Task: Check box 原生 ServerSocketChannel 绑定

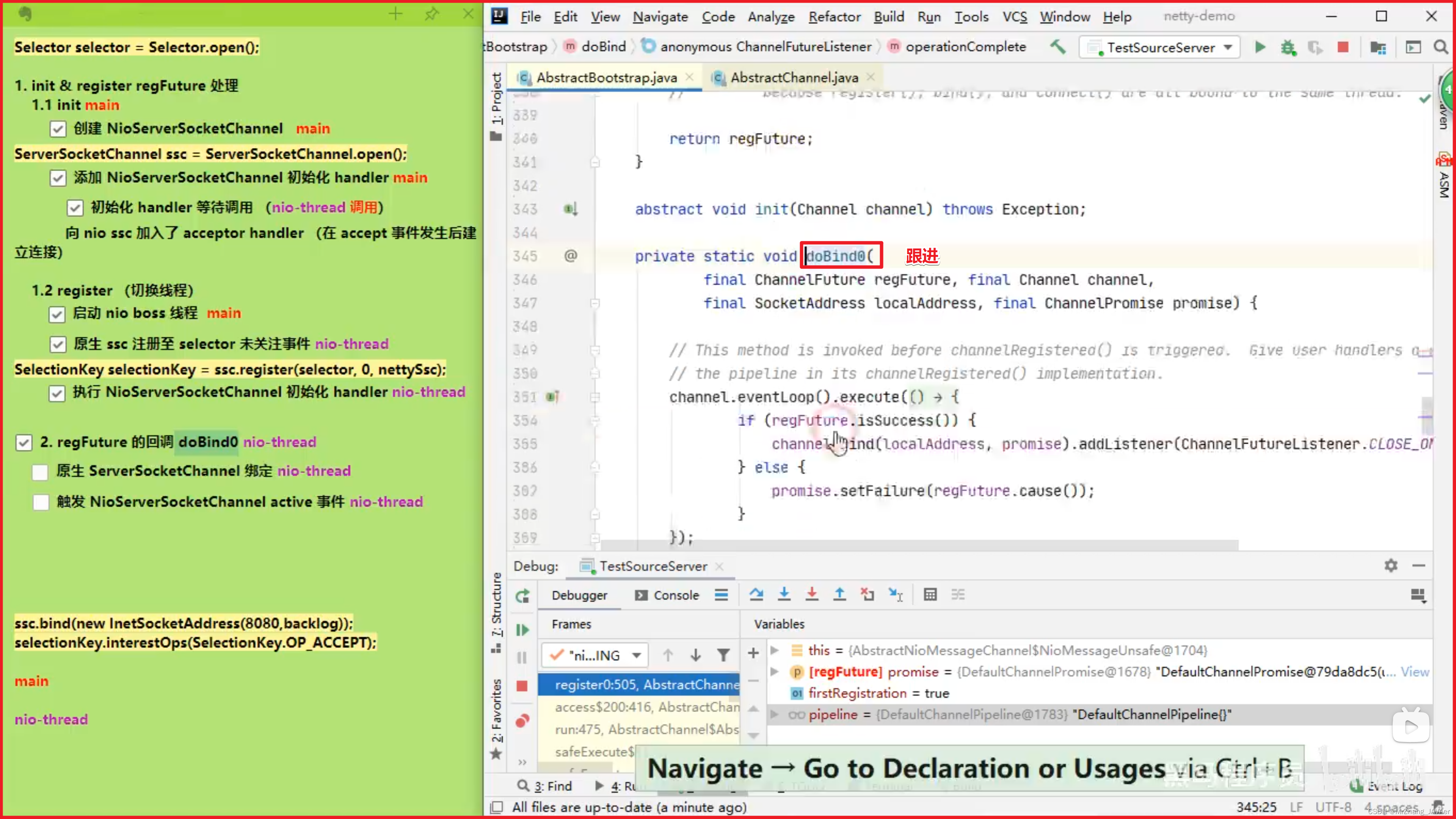Action: 40,472
